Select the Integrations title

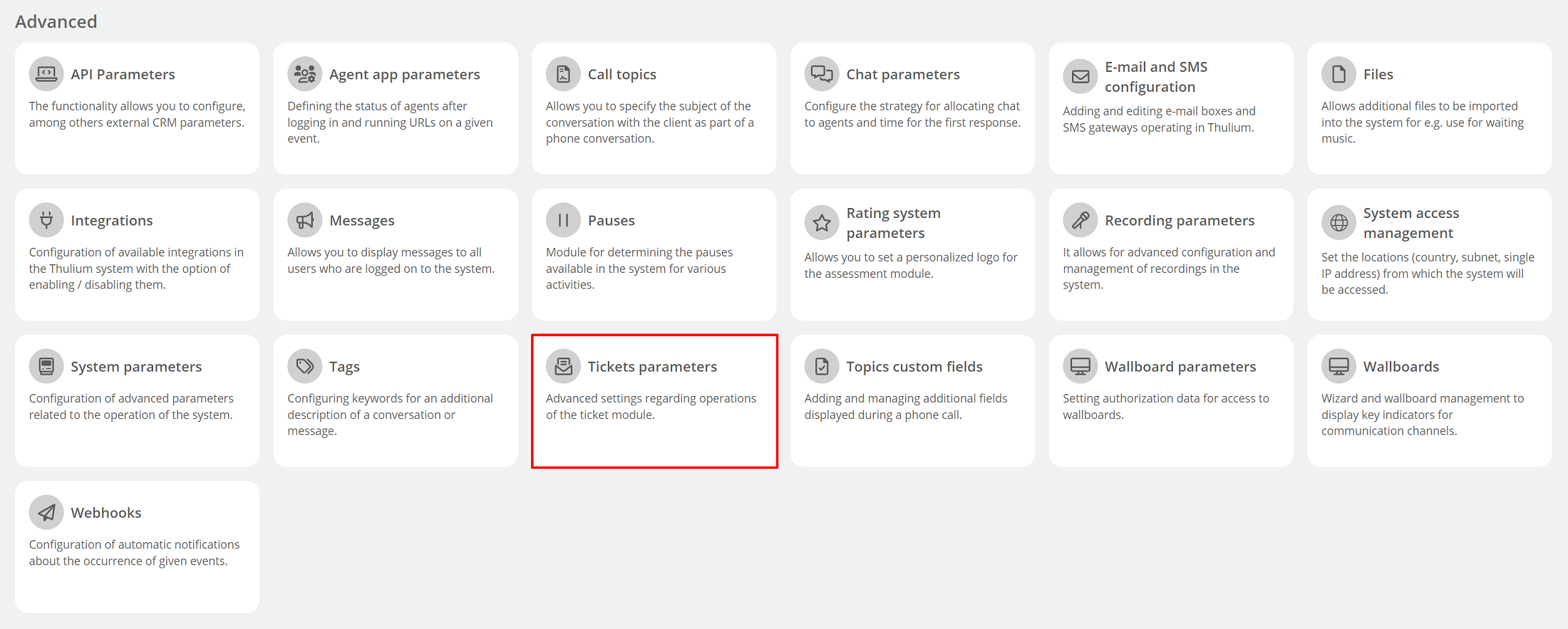coord(112,220)
